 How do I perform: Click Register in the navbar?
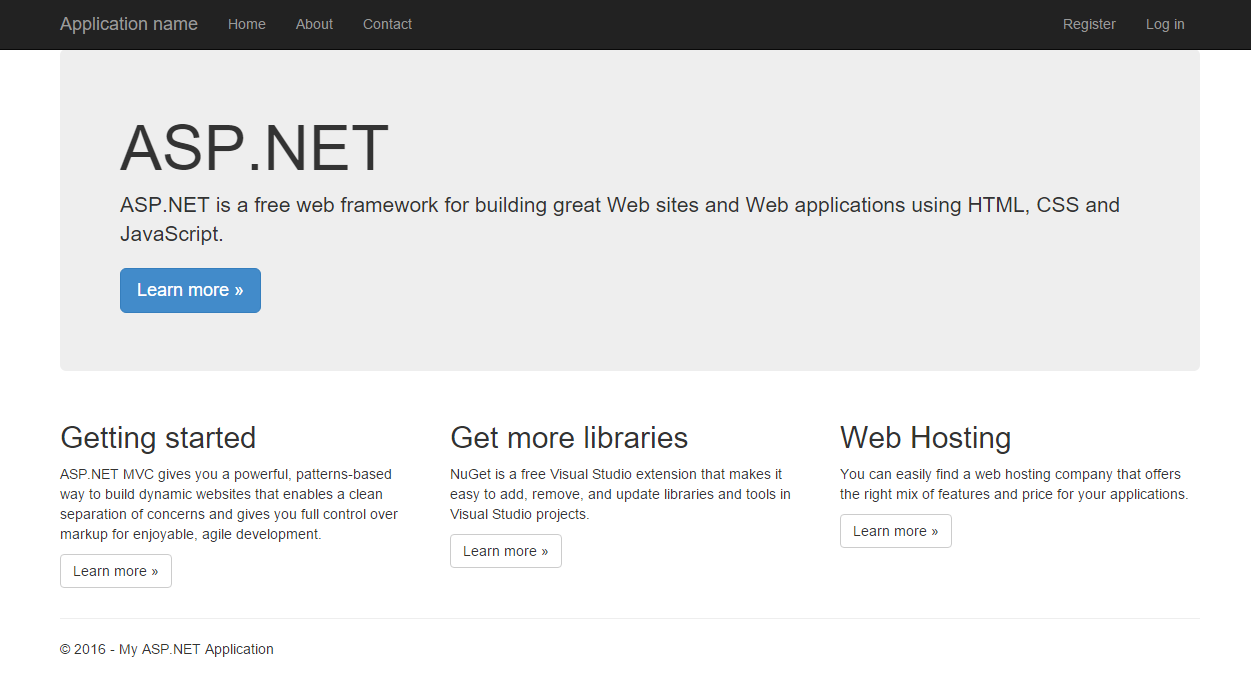tap(1089, 24)
